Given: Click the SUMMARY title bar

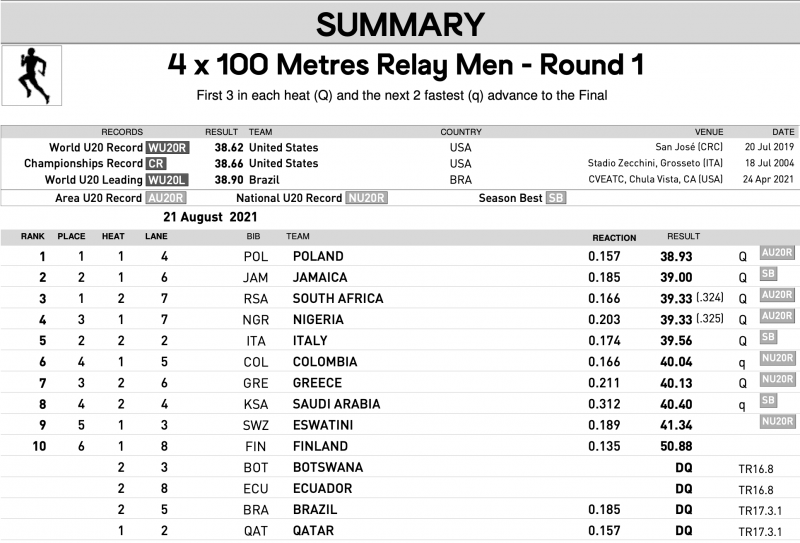Looking at the screenshot, I should (400, 24).
